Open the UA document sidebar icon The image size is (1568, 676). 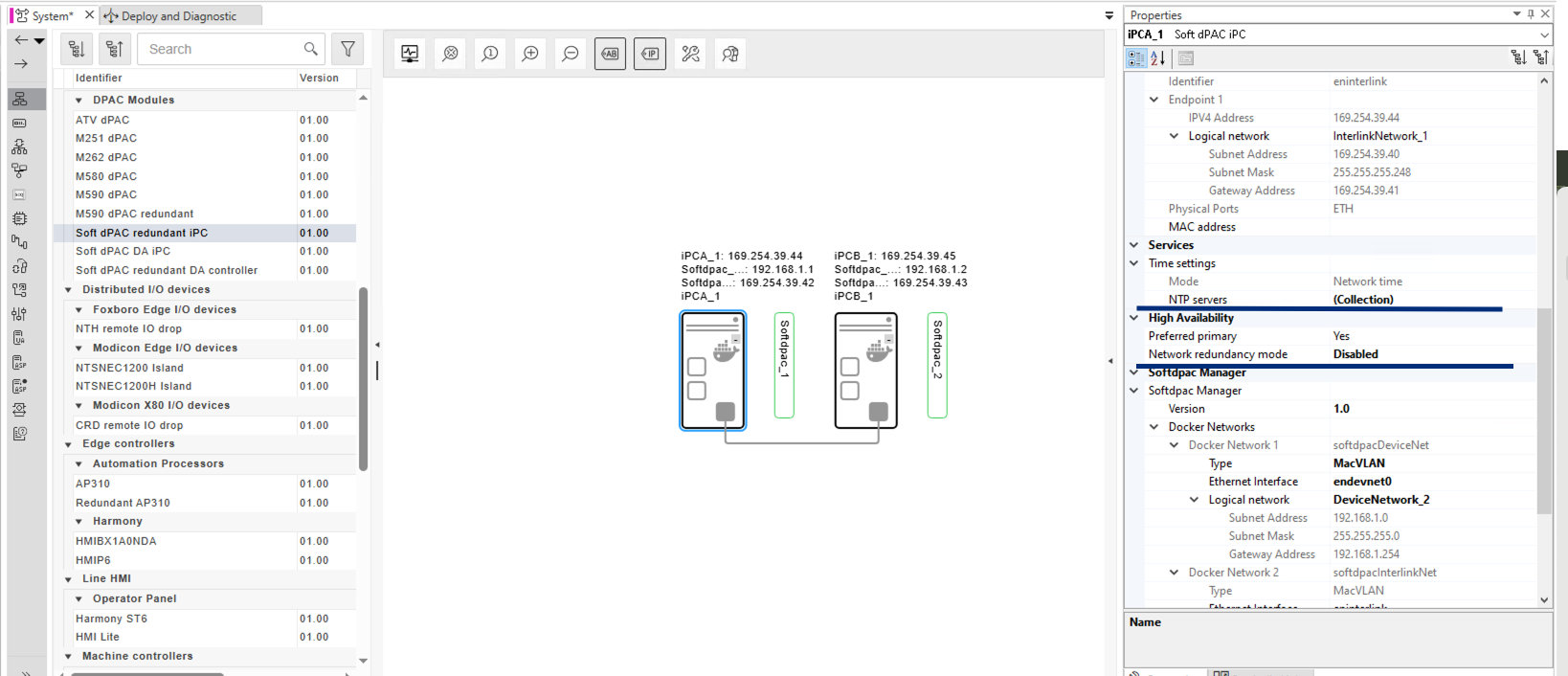tap(20, 338)
